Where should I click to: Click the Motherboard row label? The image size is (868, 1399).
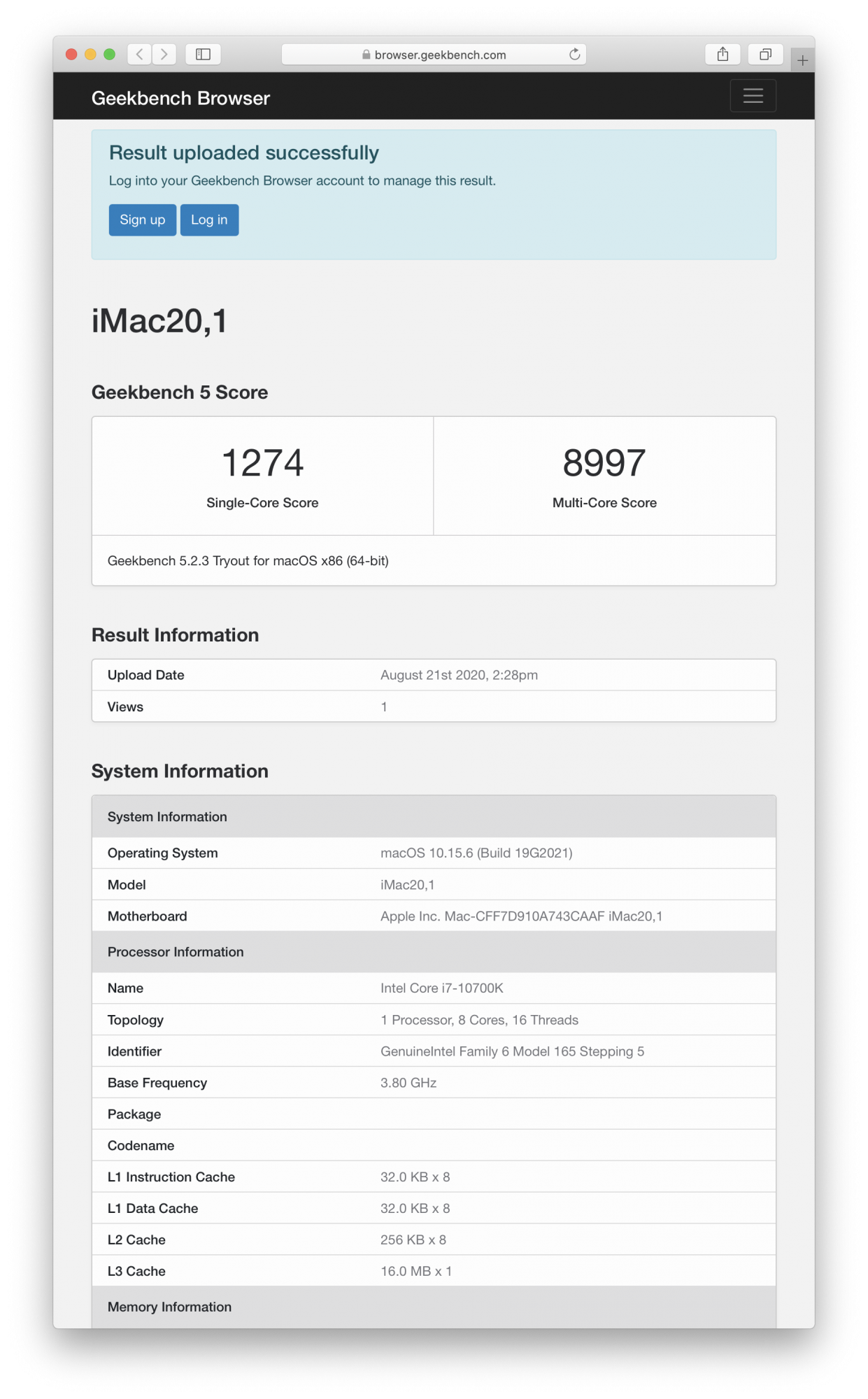coord(148,916)
